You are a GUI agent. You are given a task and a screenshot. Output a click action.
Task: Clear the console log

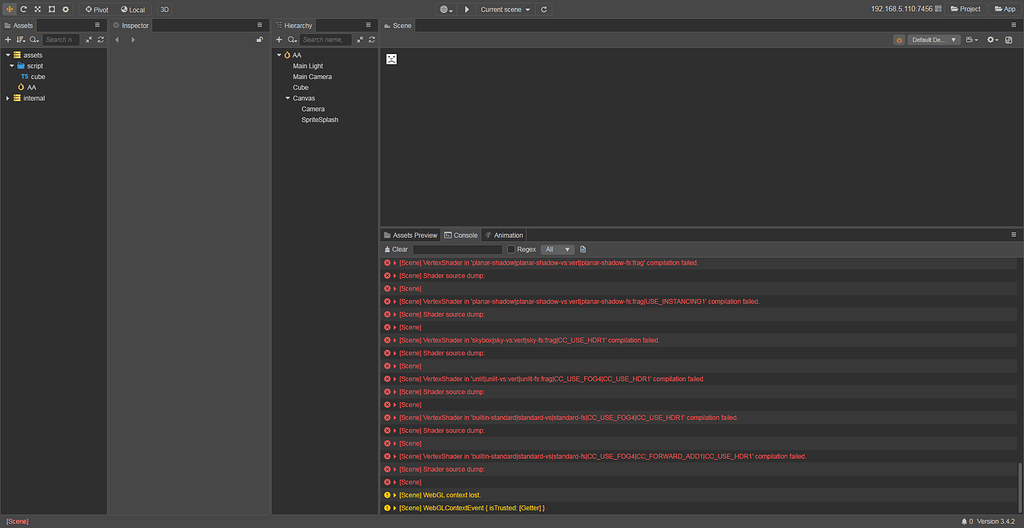pos(395,249)
